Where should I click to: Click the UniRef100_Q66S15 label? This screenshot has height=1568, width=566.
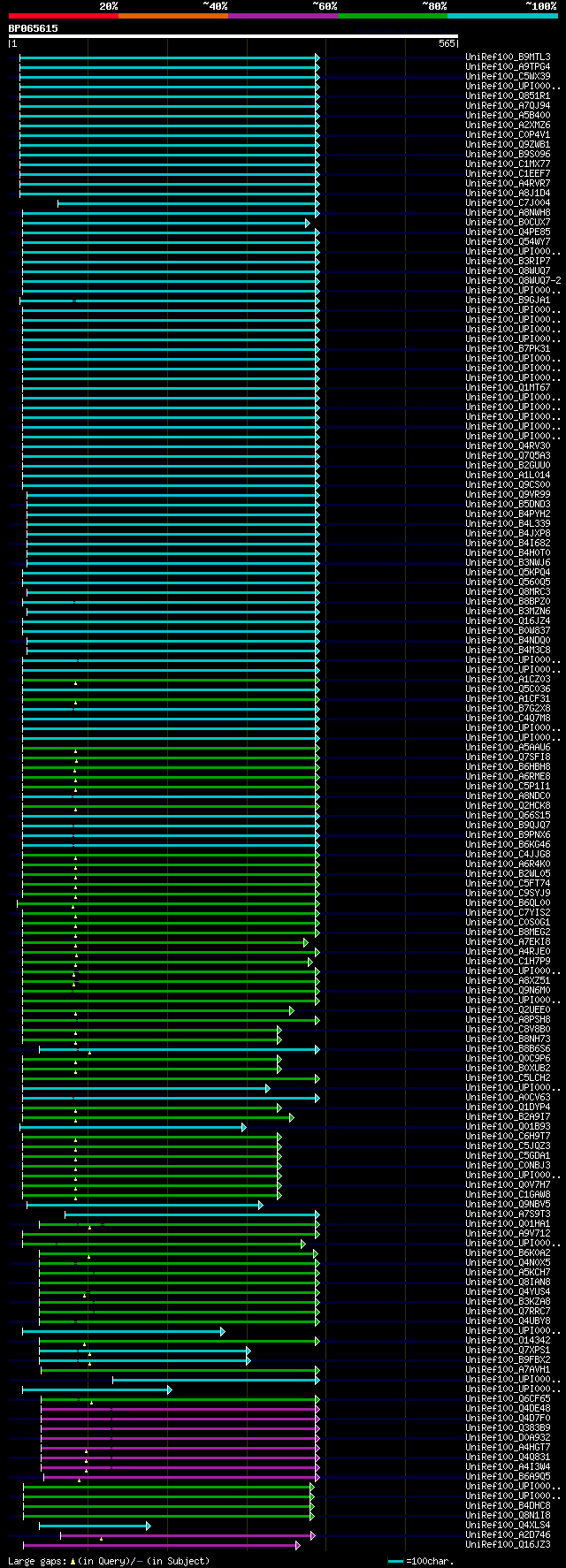tap(508, 816)
